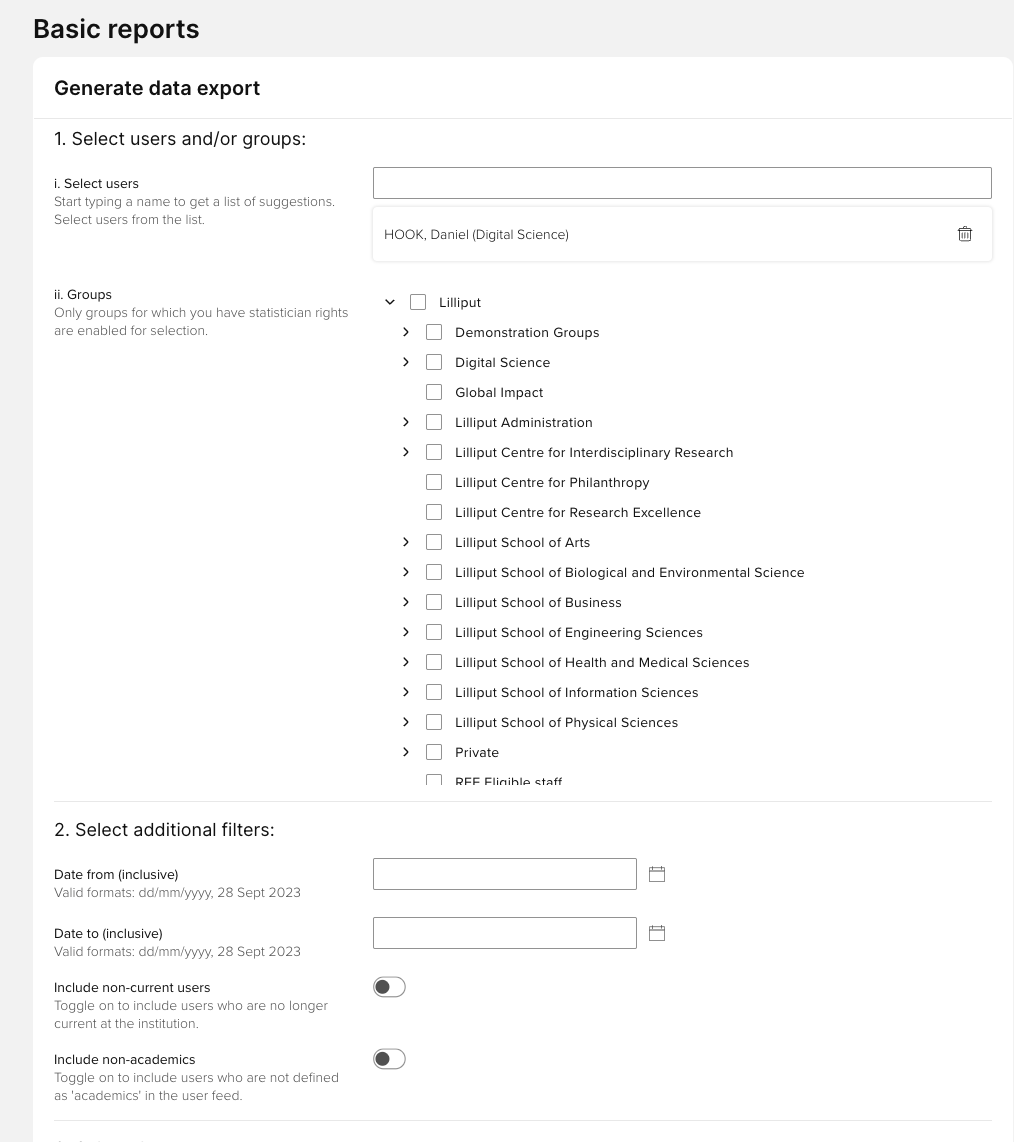Expand the Private group node
Image resolution: width=1014 pixels, height=1142 pixels.
406,752
